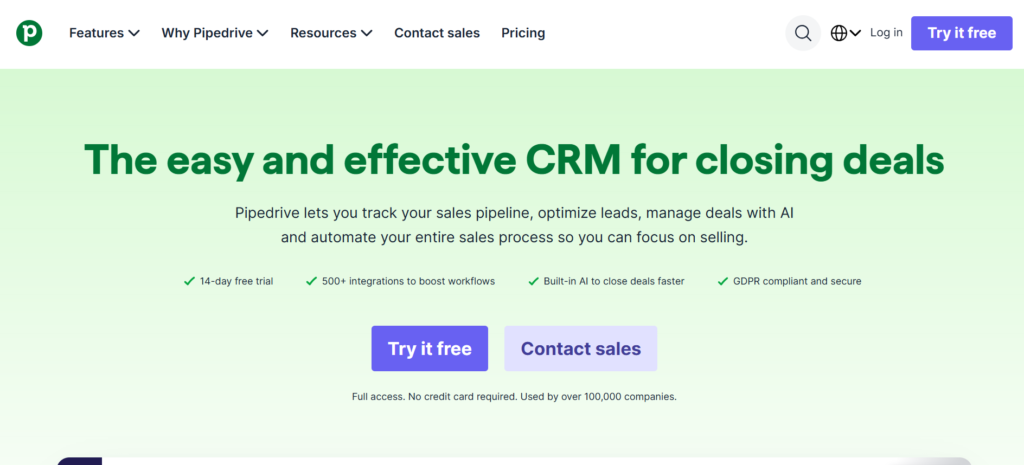Expand the Why Pipedrive chevron
Image resolution: width=1024 pixels, height=465 pixels.
(263, 33)
